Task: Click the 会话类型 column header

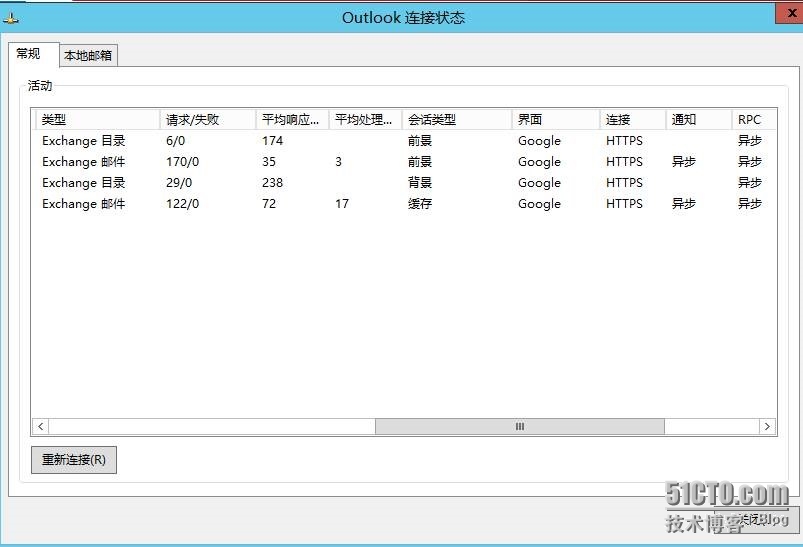Action: (x=457, y=119)
